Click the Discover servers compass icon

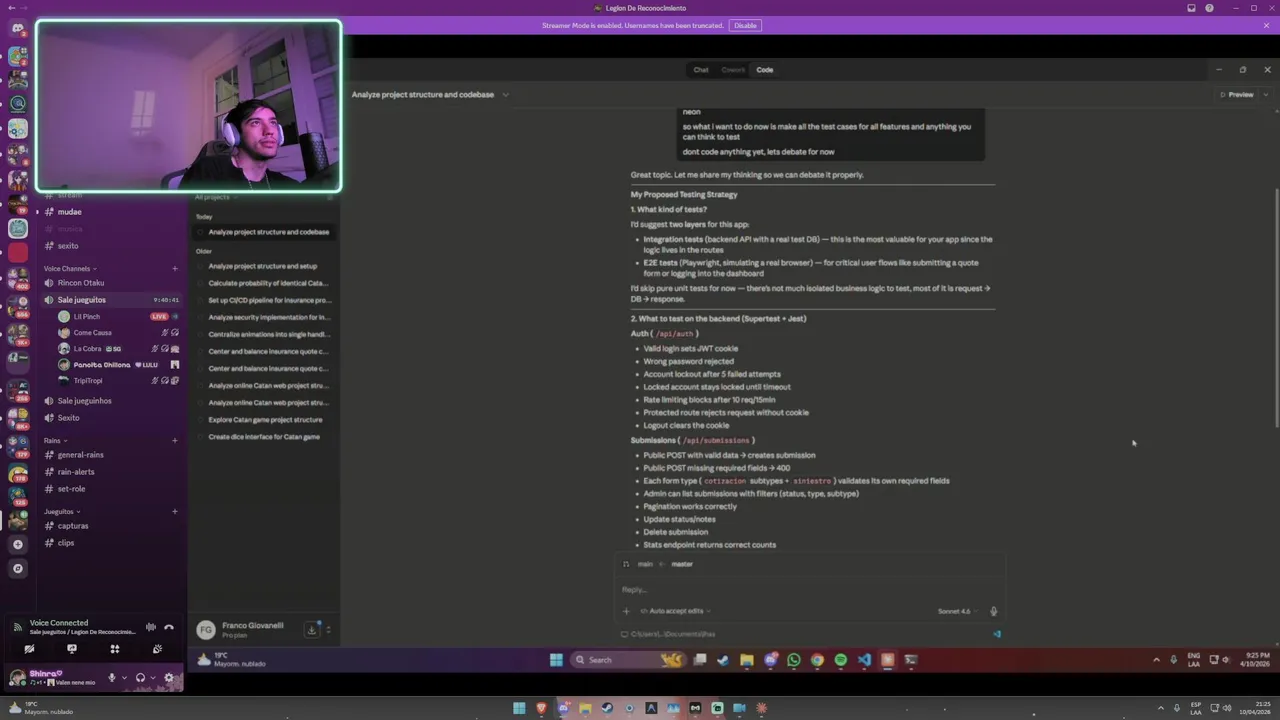17,569
